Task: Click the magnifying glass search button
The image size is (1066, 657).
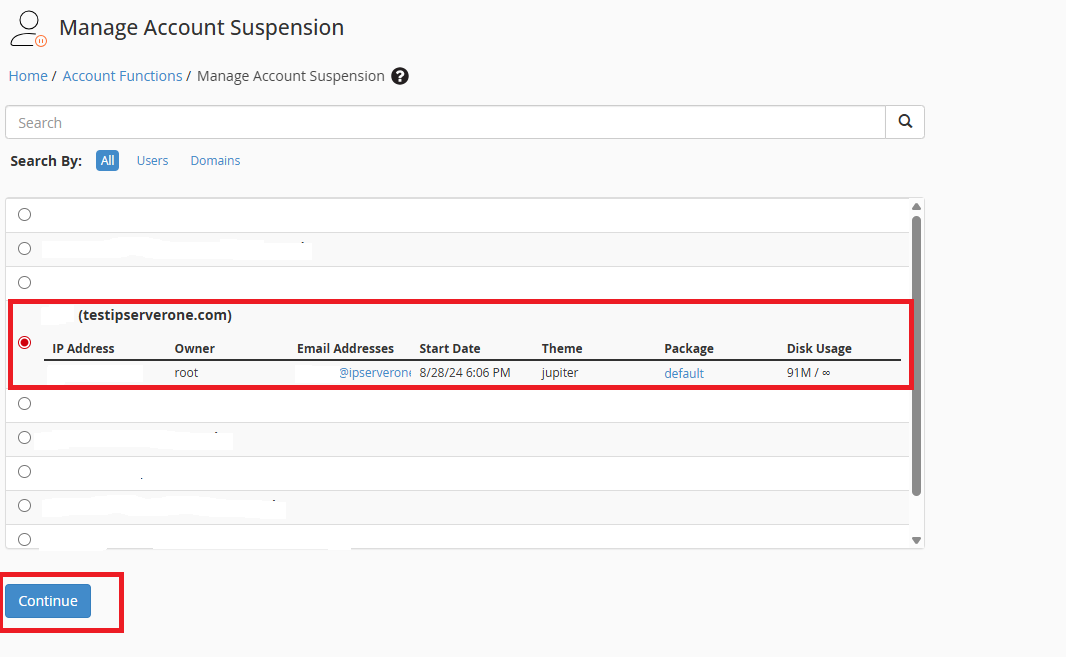Action: [905, 122]
